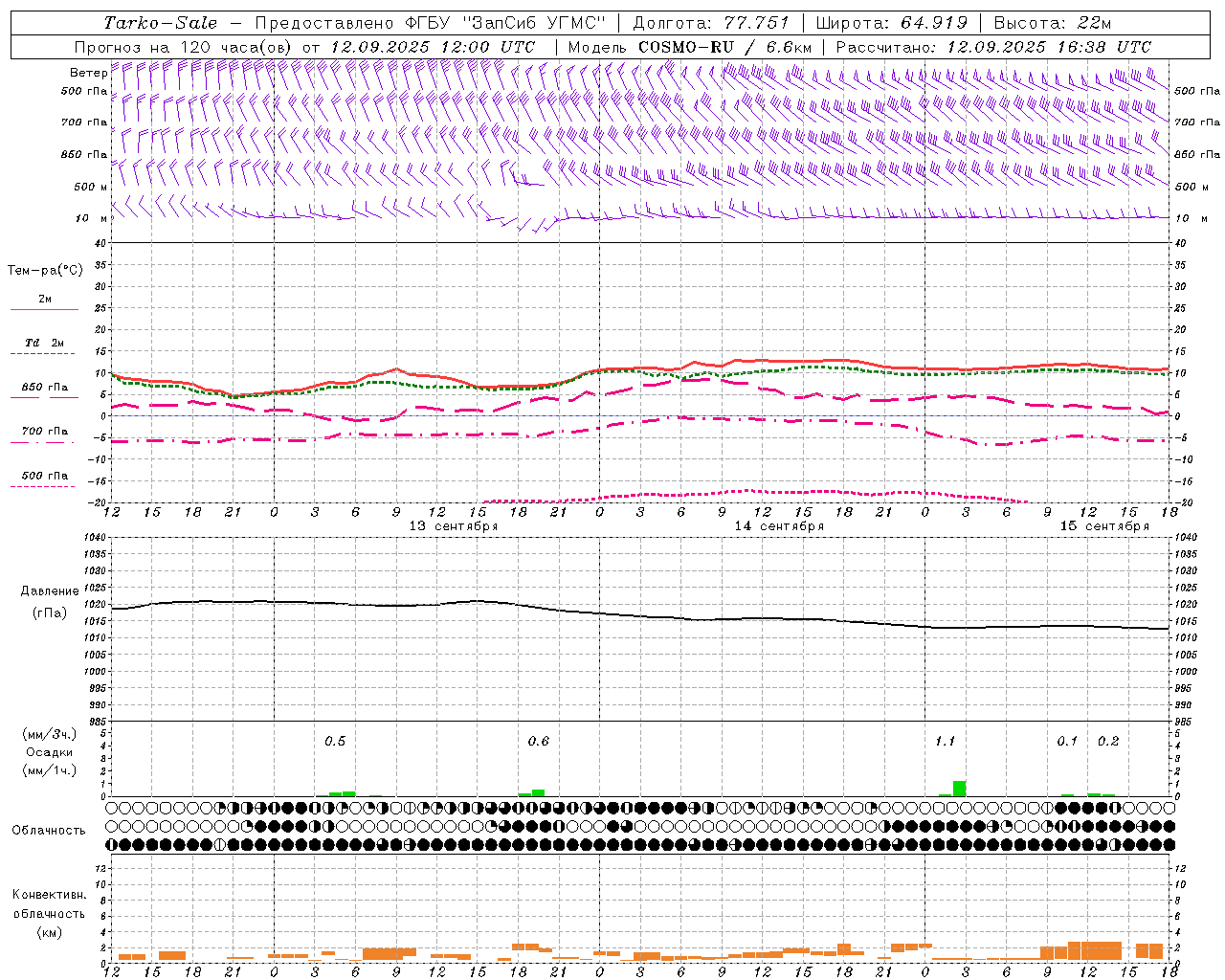Screen dimensions: 1225x980
Task: Click the date label "15 сентября"
Action: click(x=1104, y=526)
